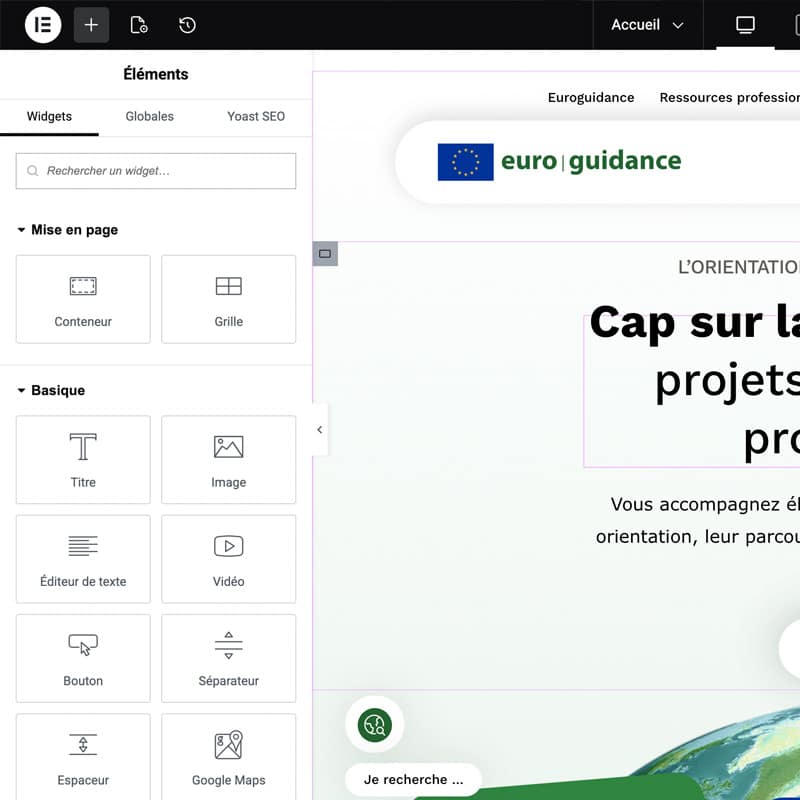The height and width of the screenshot is (800, 800).
Task: Open the revision history icon
Action: [187, 24]
